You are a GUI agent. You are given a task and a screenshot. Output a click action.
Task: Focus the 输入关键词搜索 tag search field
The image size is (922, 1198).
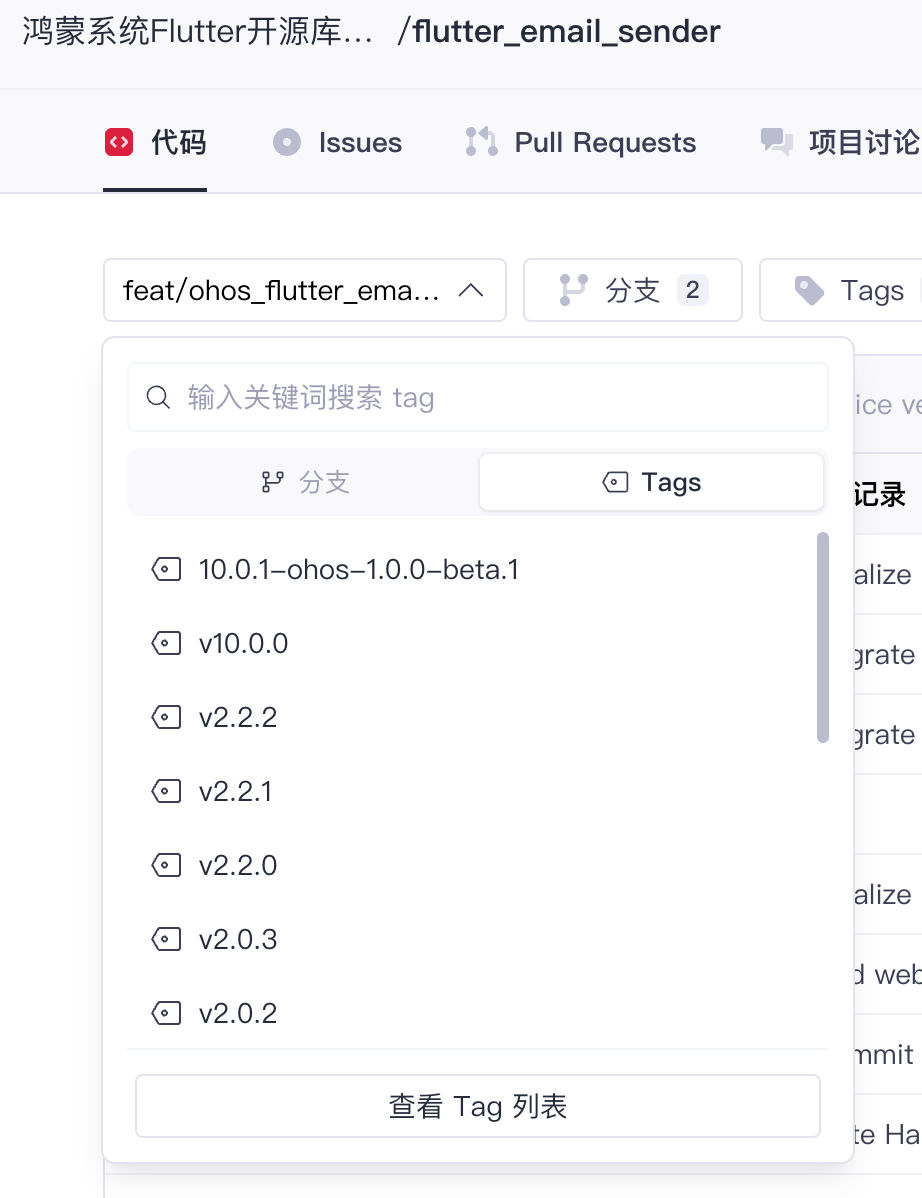click(478, 397)
